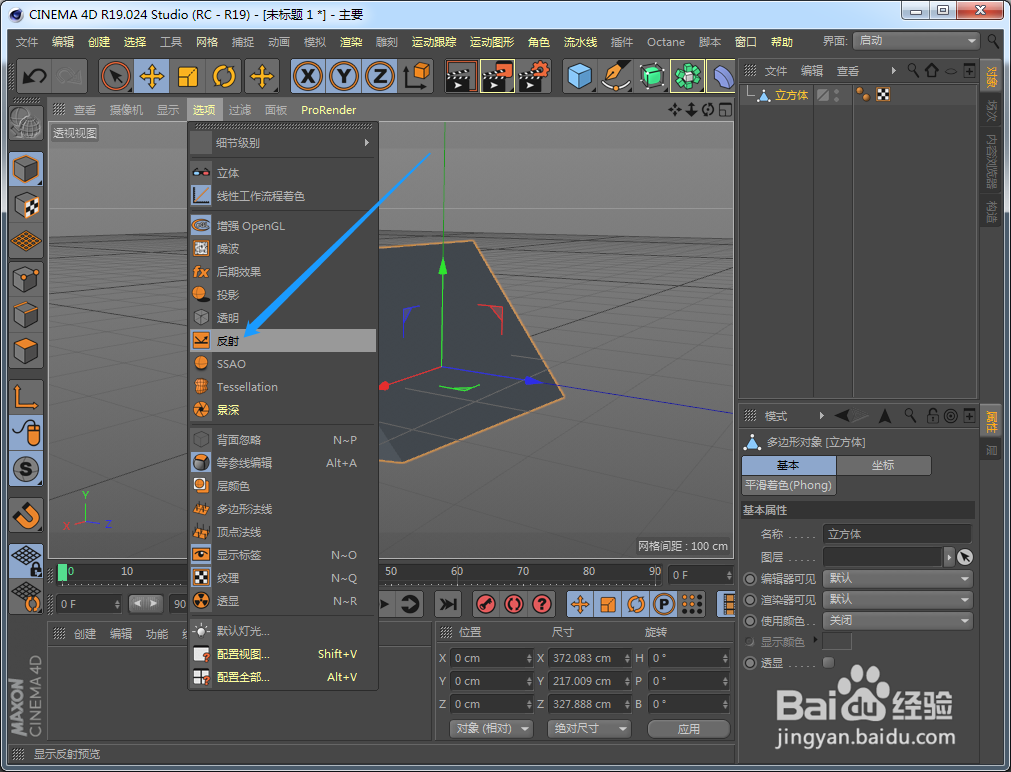Activate the Scale tool
This screenshot has height=772, width=1011.
pos(188,76)
